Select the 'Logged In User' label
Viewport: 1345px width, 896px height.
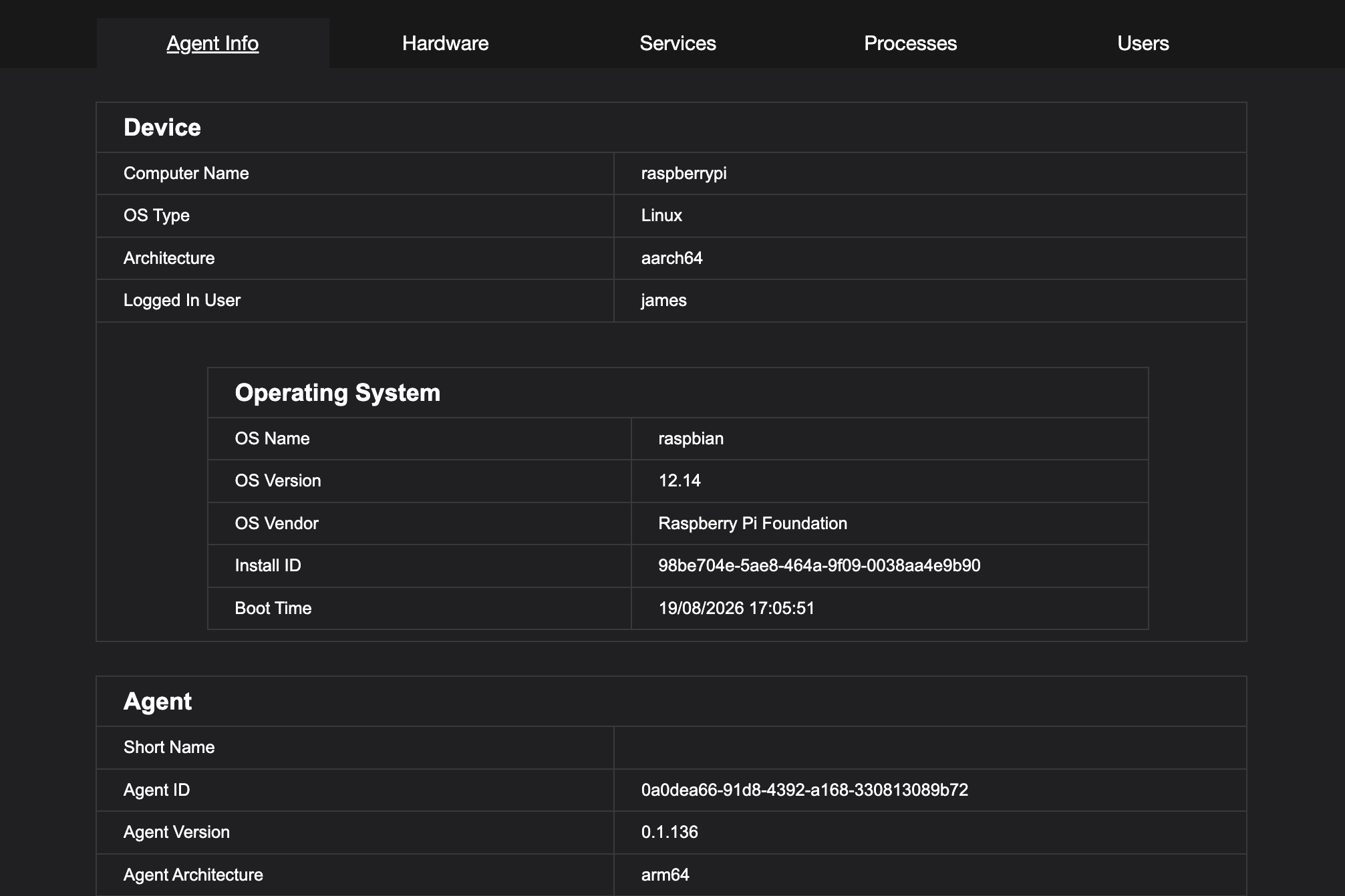point(182,301)
